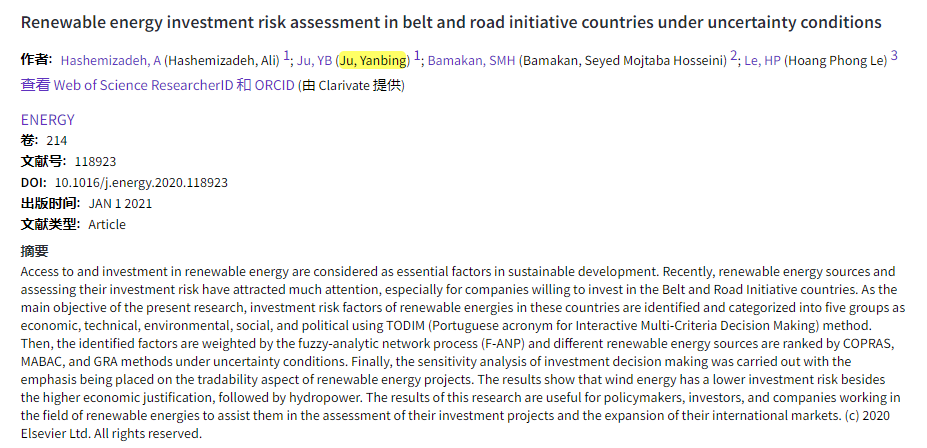Click the 摘要 section heading
Screen dimensions: 927x448
(x=34, y=250)
